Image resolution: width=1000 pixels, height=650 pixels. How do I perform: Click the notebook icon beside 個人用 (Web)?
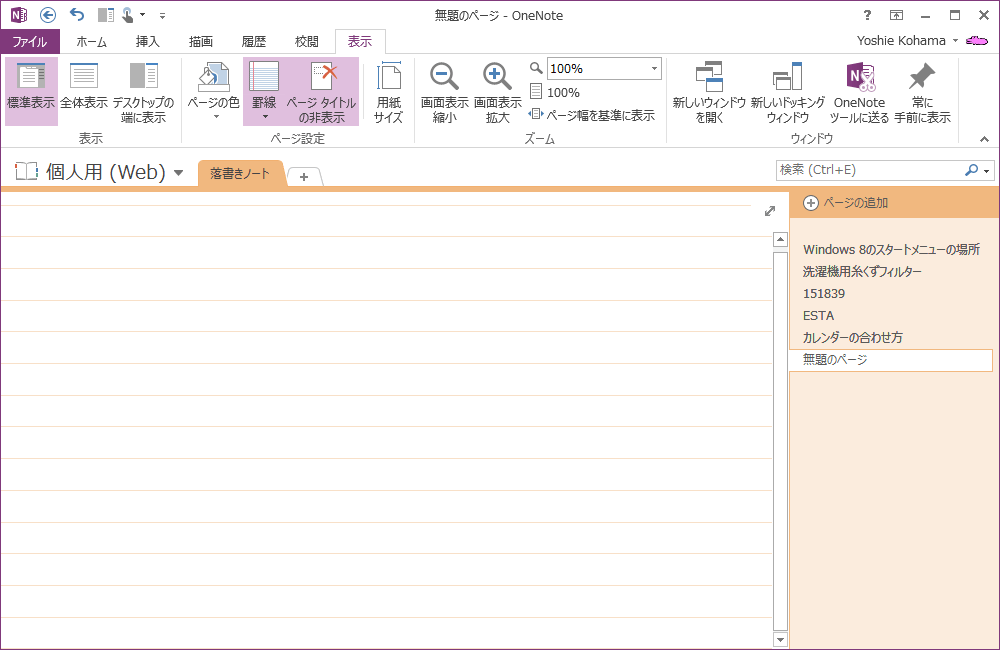(x=26, y=171)
